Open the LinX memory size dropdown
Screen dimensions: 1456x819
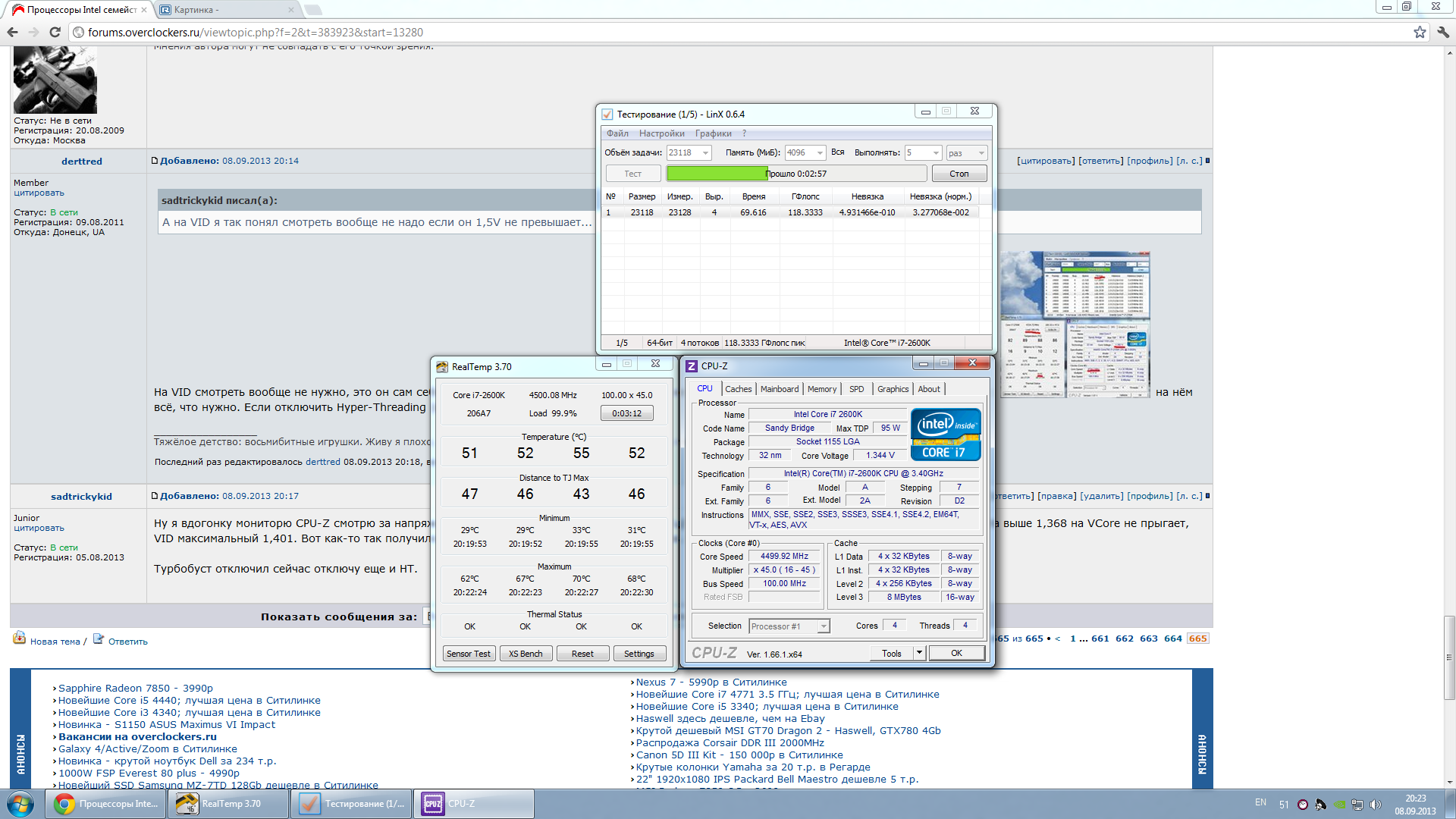point(820,153)
